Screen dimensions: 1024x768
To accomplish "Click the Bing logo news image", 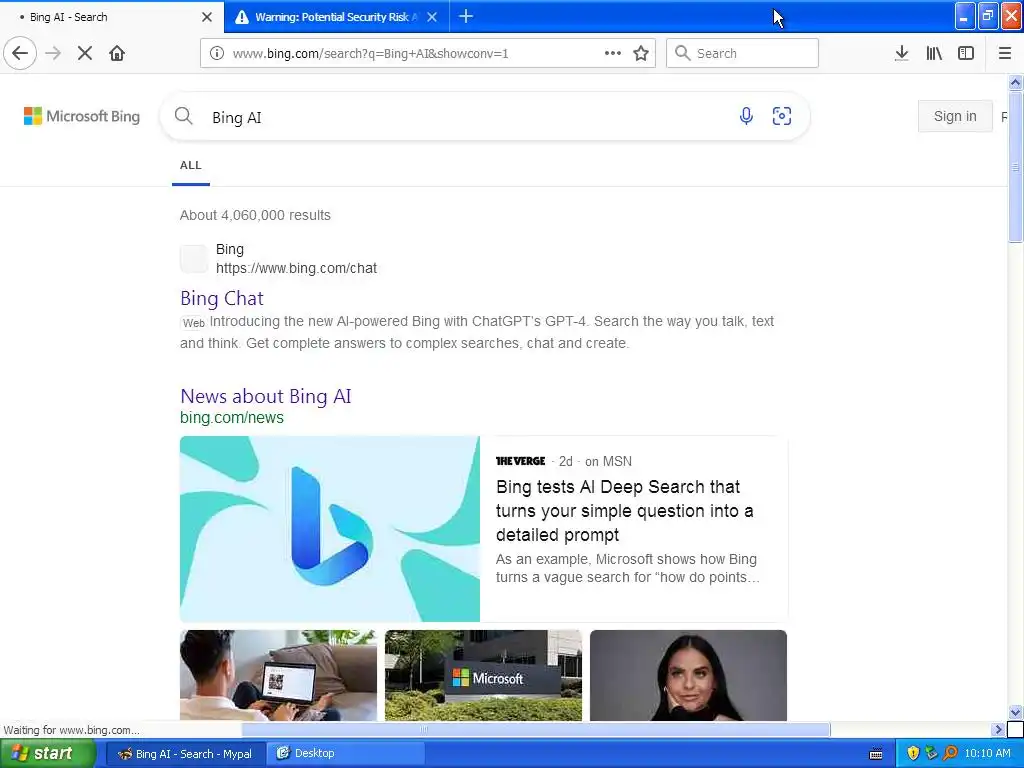I will 330,529.
